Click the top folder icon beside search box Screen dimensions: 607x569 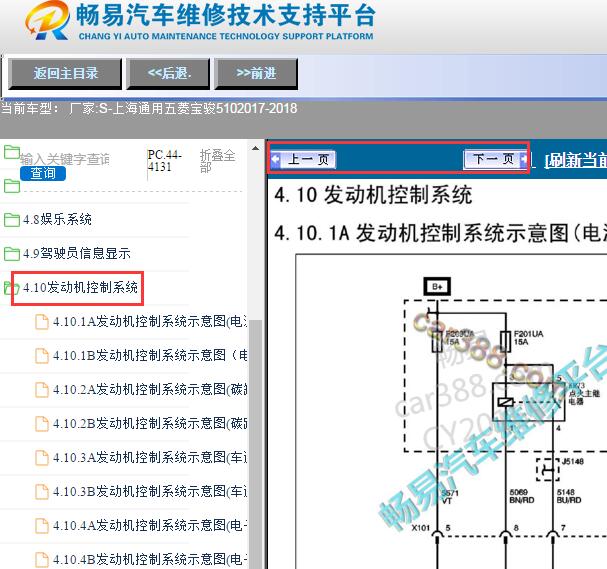[12, 152]
